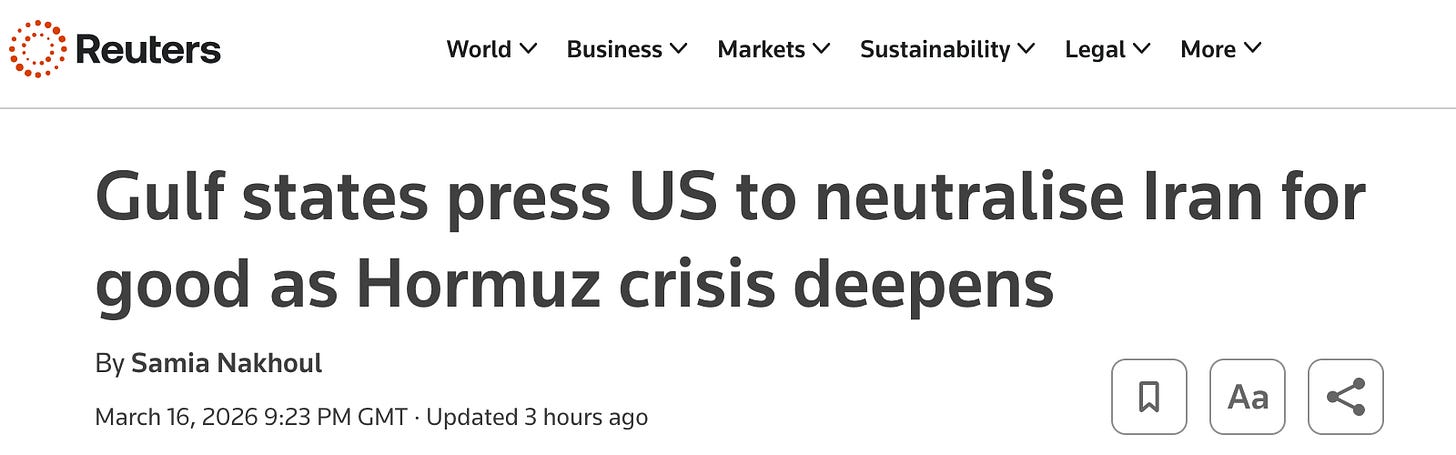This screenshot has height=455, width=1456.
Task: Click the More navigation label
Action: point(1208,49)
